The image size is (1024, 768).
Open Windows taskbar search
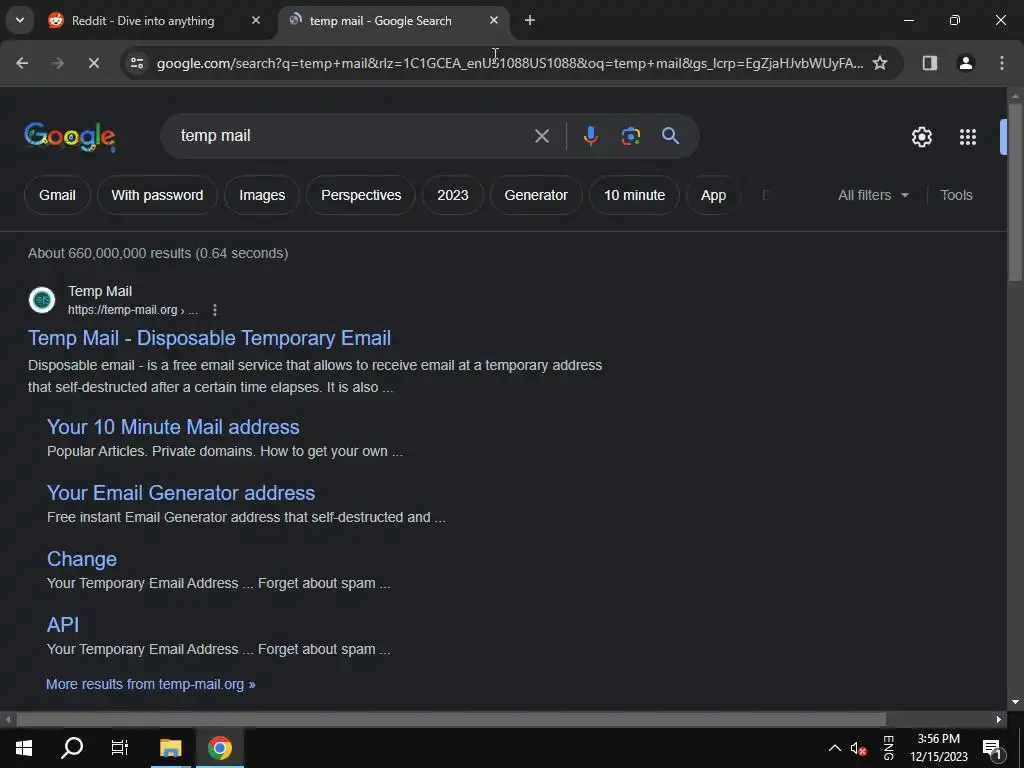point(72,748)
